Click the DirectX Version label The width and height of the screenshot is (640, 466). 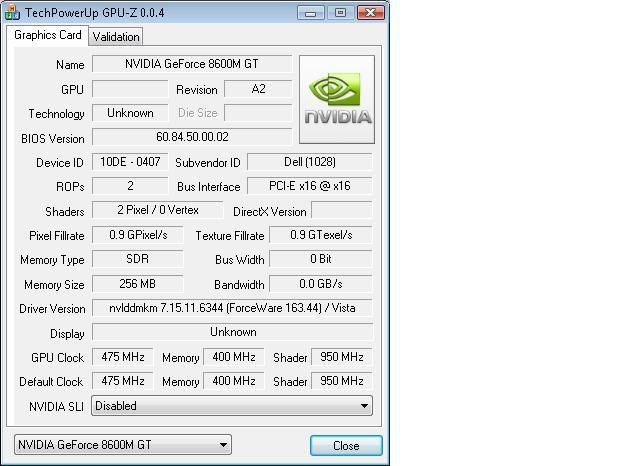click(x=269, y=211)
